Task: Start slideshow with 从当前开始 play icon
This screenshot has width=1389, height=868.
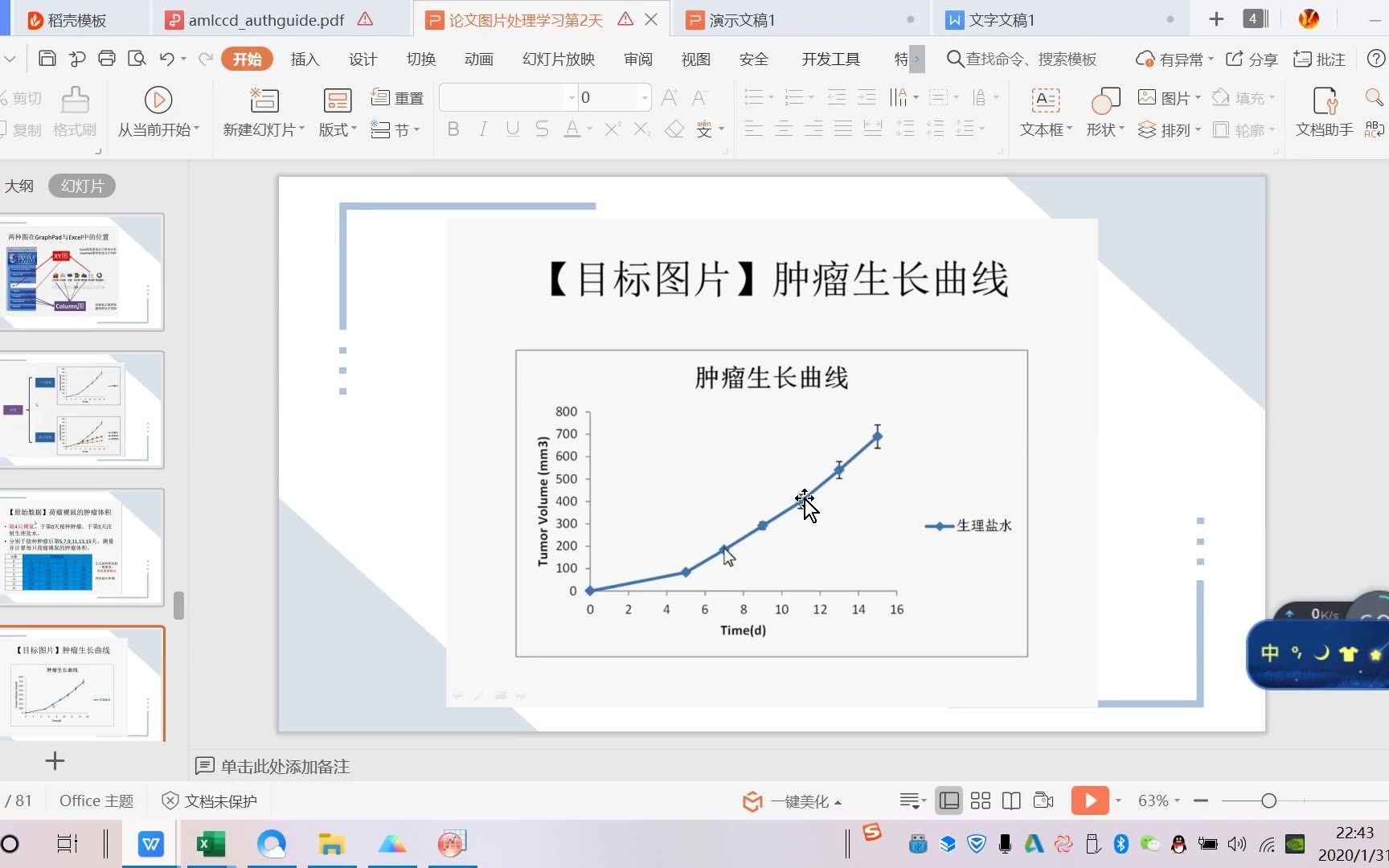Action: [x=158, y=100]
